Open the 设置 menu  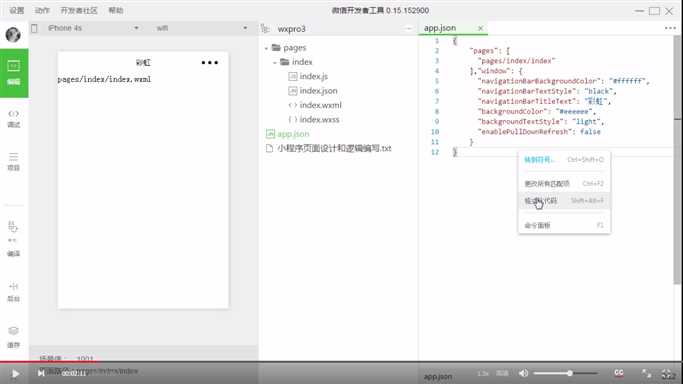click(17, 10)
